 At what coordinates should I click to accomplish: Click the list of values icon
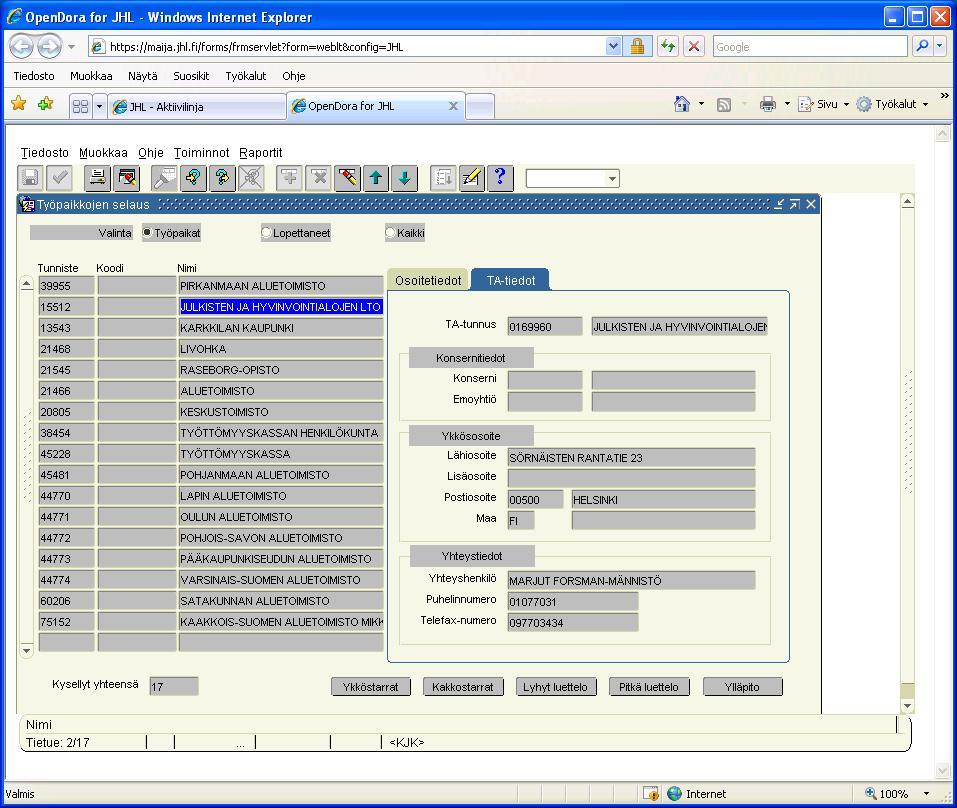443,178
